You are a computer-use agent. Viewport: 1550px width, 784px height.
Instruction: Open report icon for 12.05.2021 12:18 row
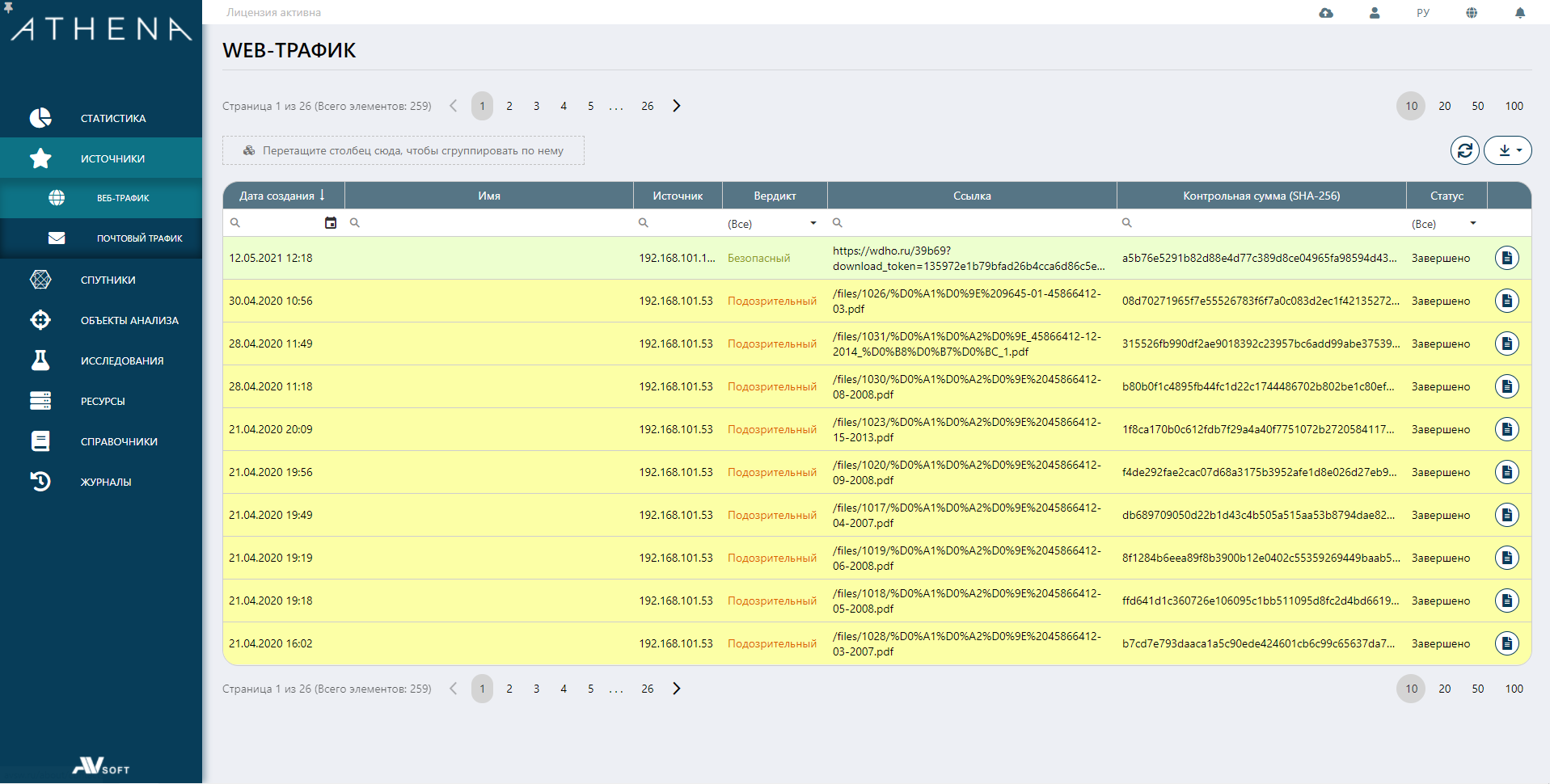click(x=1506, y=258)
